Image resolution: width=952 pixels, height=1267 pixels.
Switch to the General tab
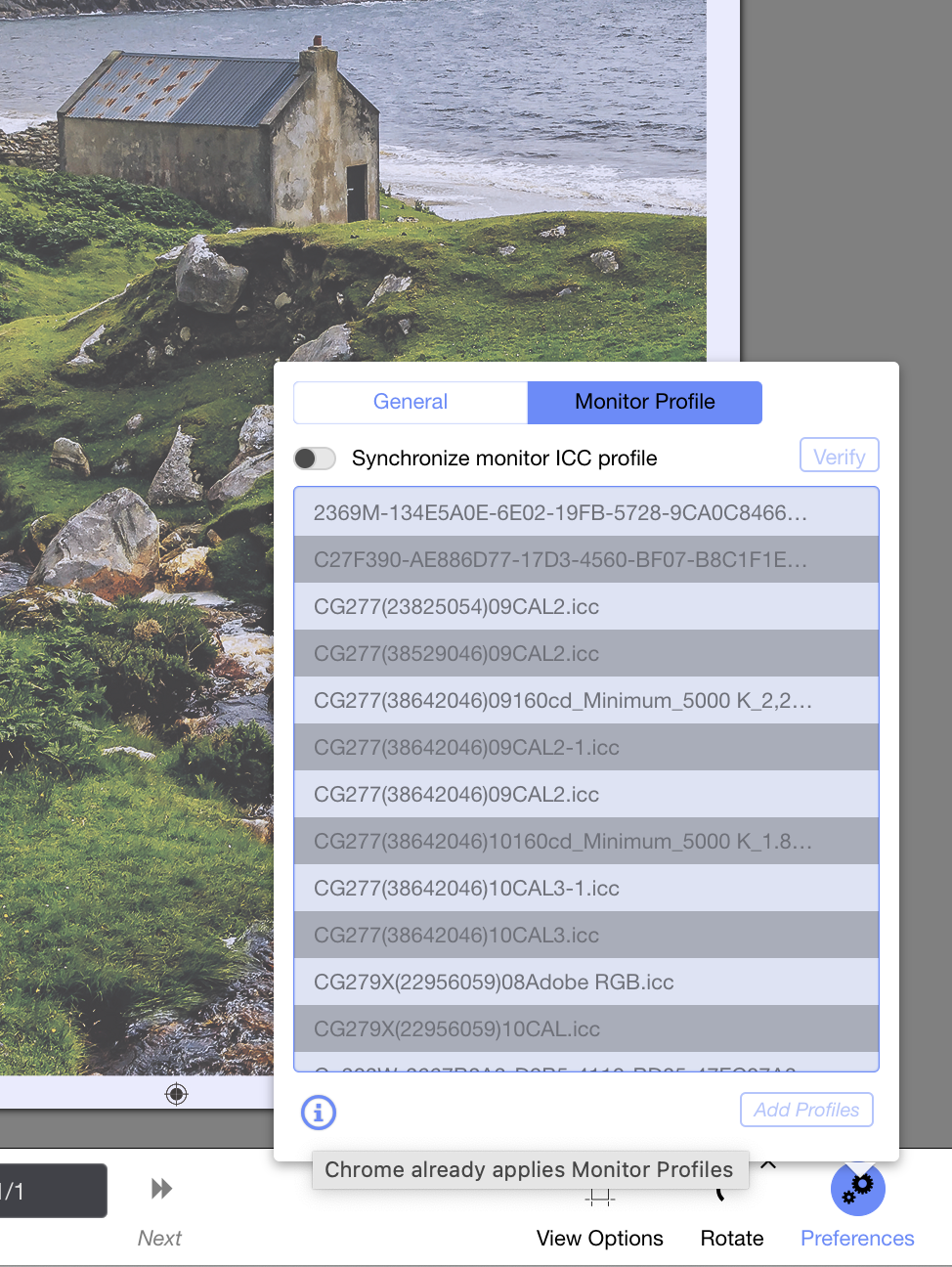[x=411, y=402]
